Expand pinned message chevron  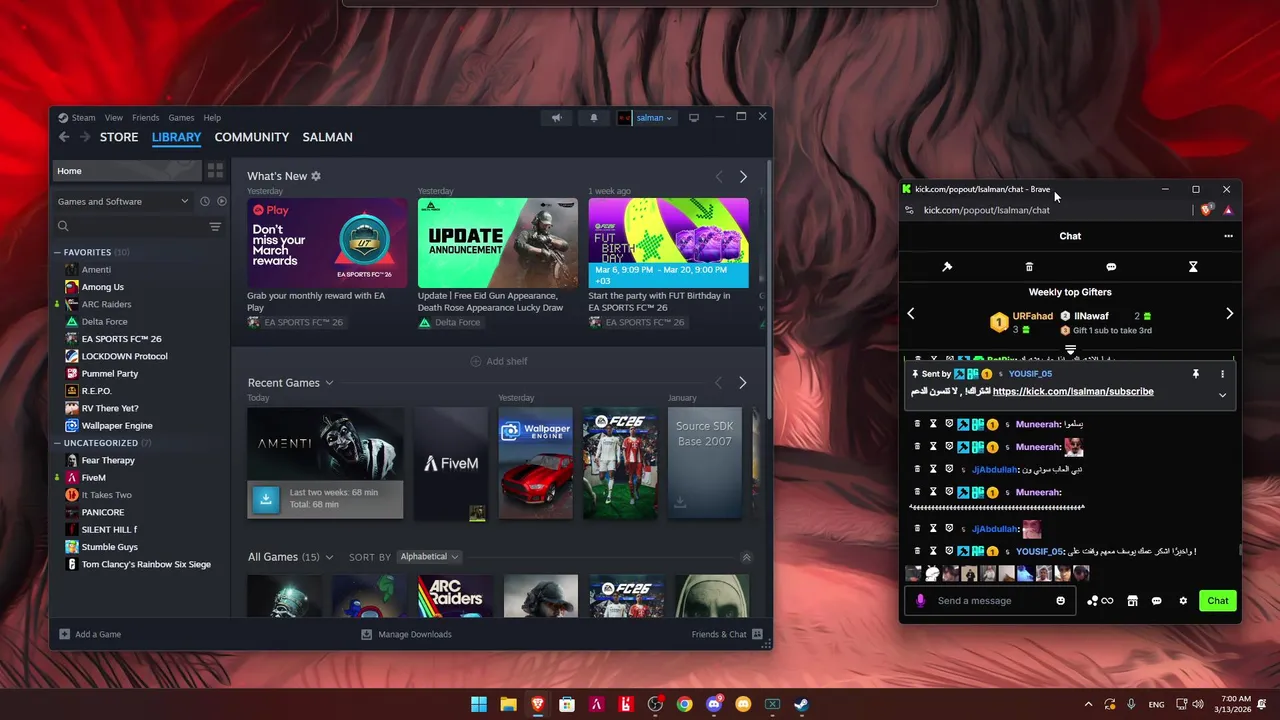1222,395
